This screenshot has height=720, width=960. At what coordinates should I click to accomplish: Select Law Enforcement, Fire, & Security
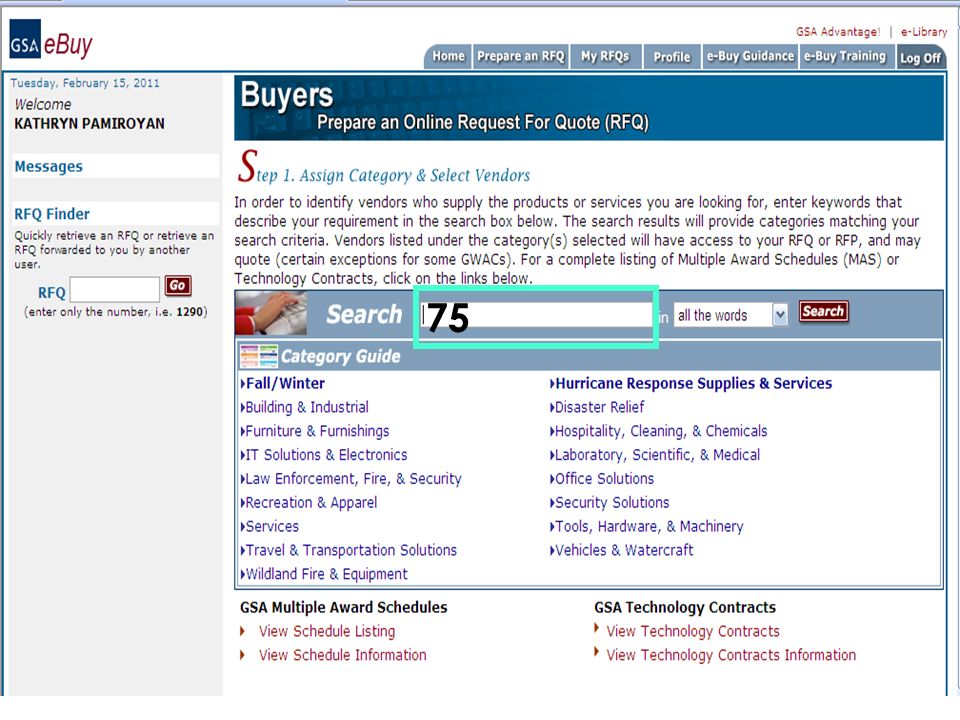click(351, 479)
